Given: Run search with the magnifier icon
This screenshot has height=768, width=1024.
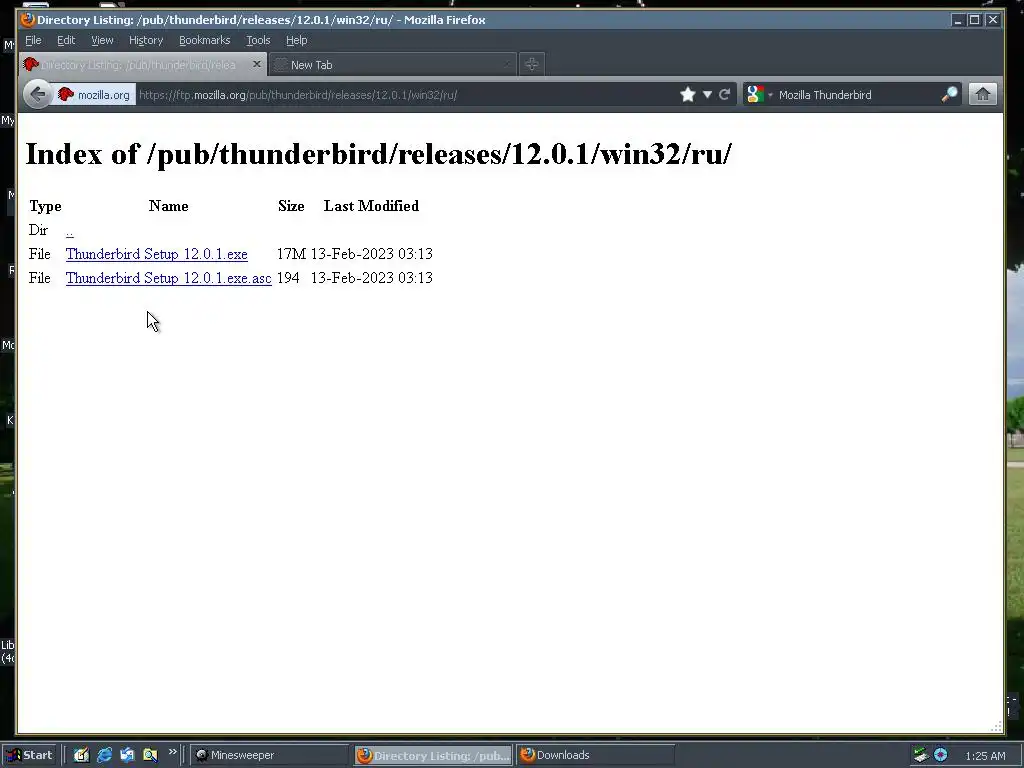Looking at the screenshot, I should pyautogui.click(x=950, y=95).
